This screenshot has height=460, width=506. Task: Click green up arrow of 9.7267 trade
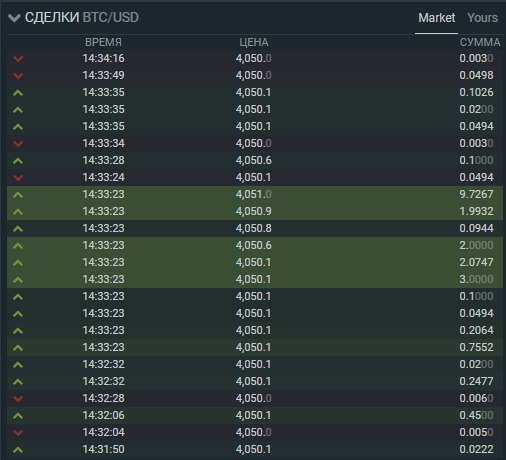[18, 195]
